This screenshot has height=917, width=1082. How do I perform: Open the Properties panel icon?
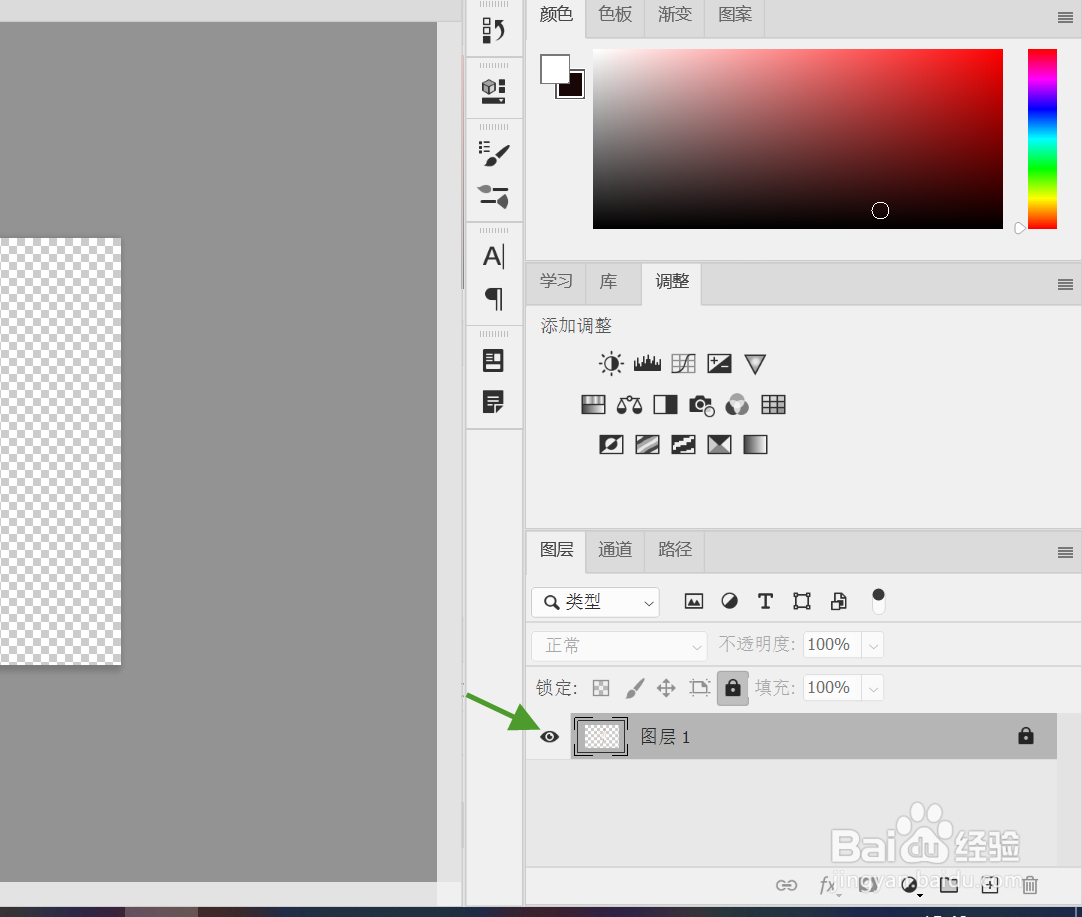pyautogui.click(x=493, y=360)
